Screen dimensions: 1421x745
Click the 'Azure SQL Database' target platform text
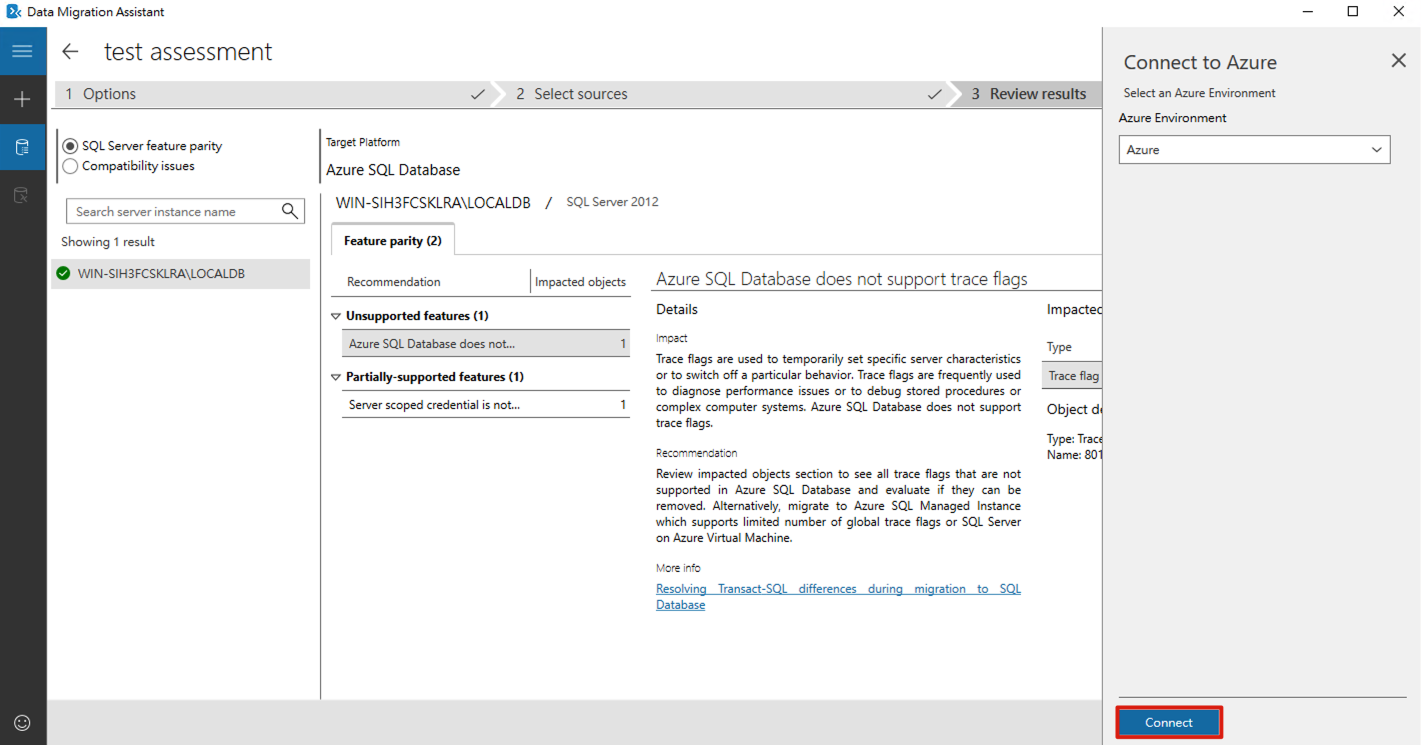point(393,170)
